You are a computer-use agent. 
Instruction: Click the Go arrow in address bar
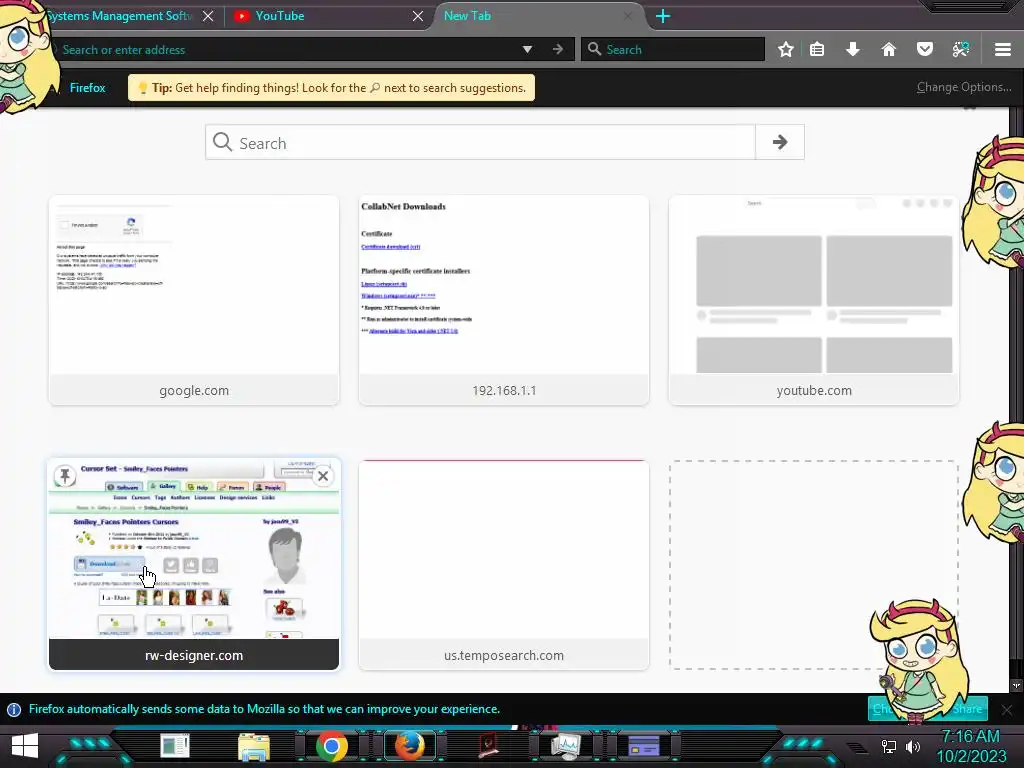point(558,50)
